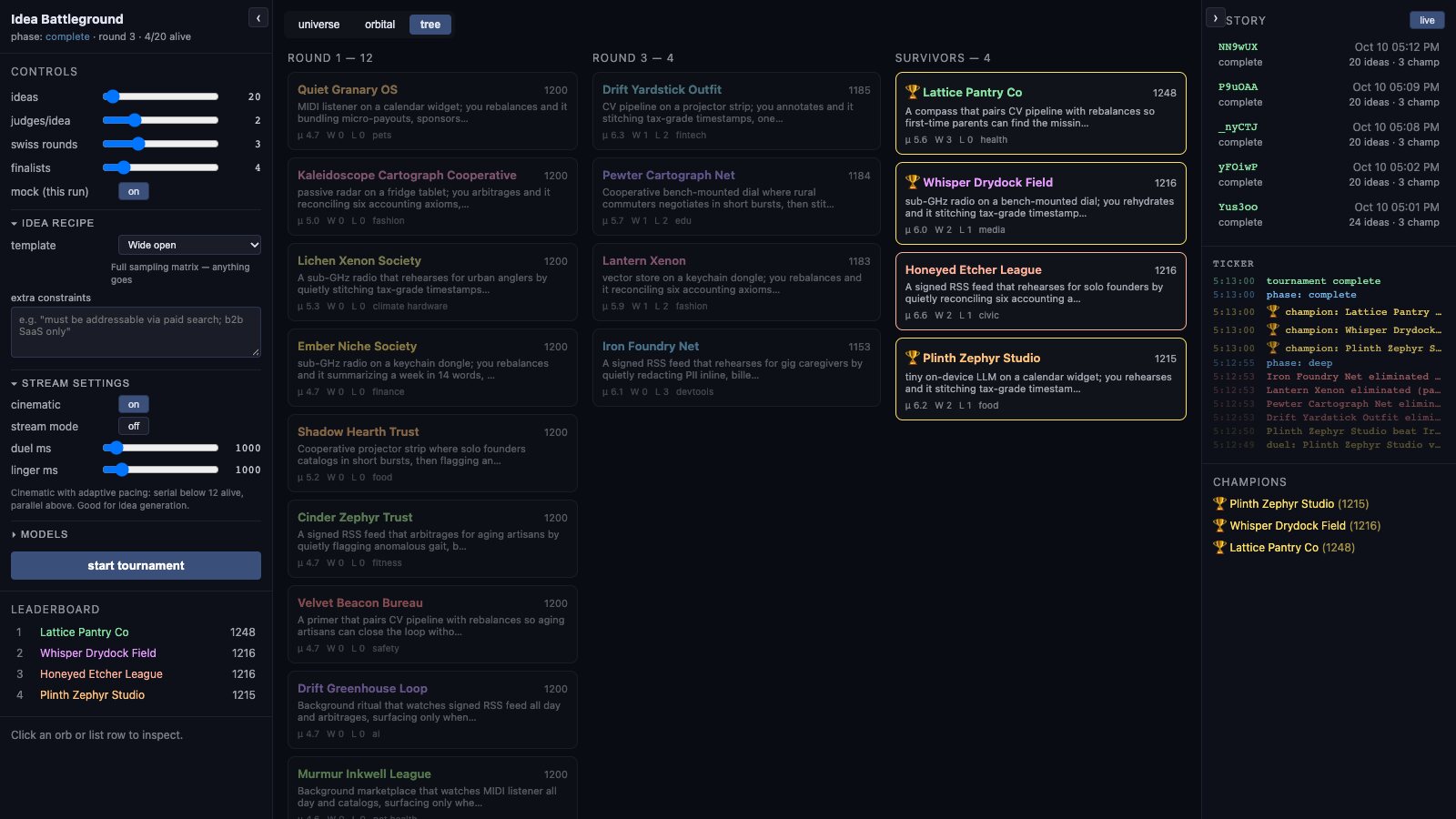Image resolution: width=1456 pixels, height=819 pixels.
Task: Open template dropdown showing Wide open
Action: (x=189, y=245)
